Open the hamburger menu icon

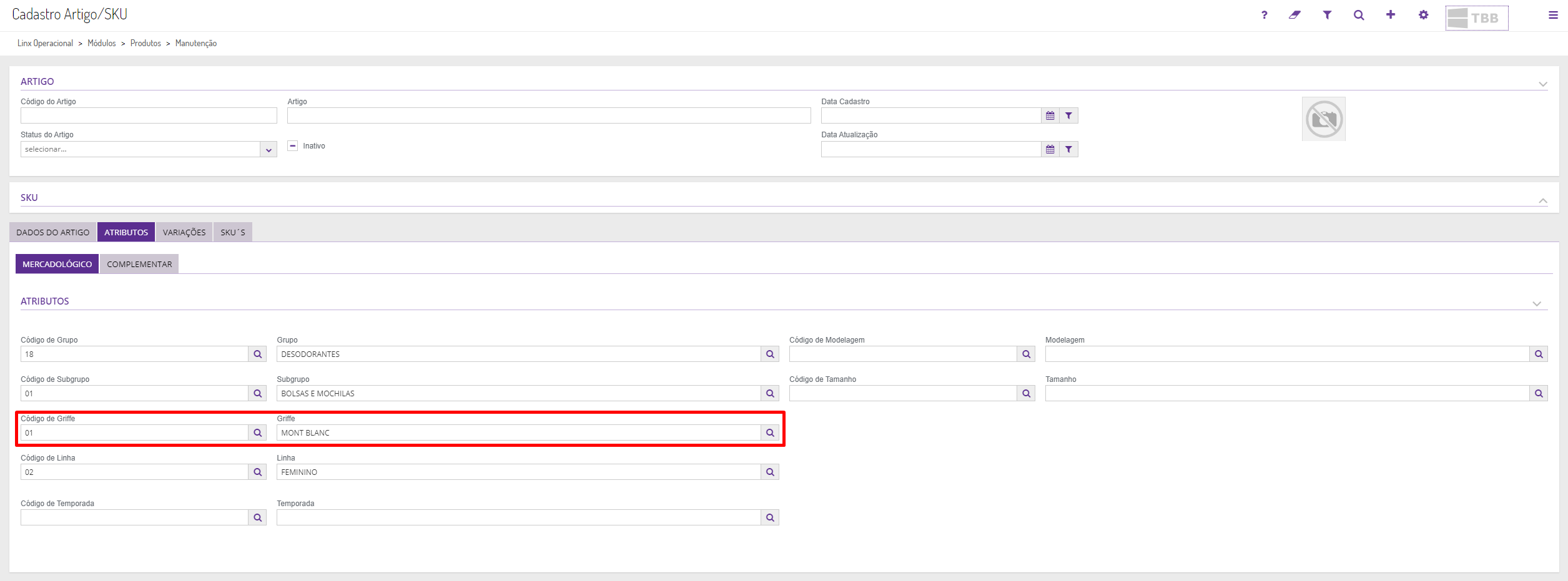coord(1553,15)
